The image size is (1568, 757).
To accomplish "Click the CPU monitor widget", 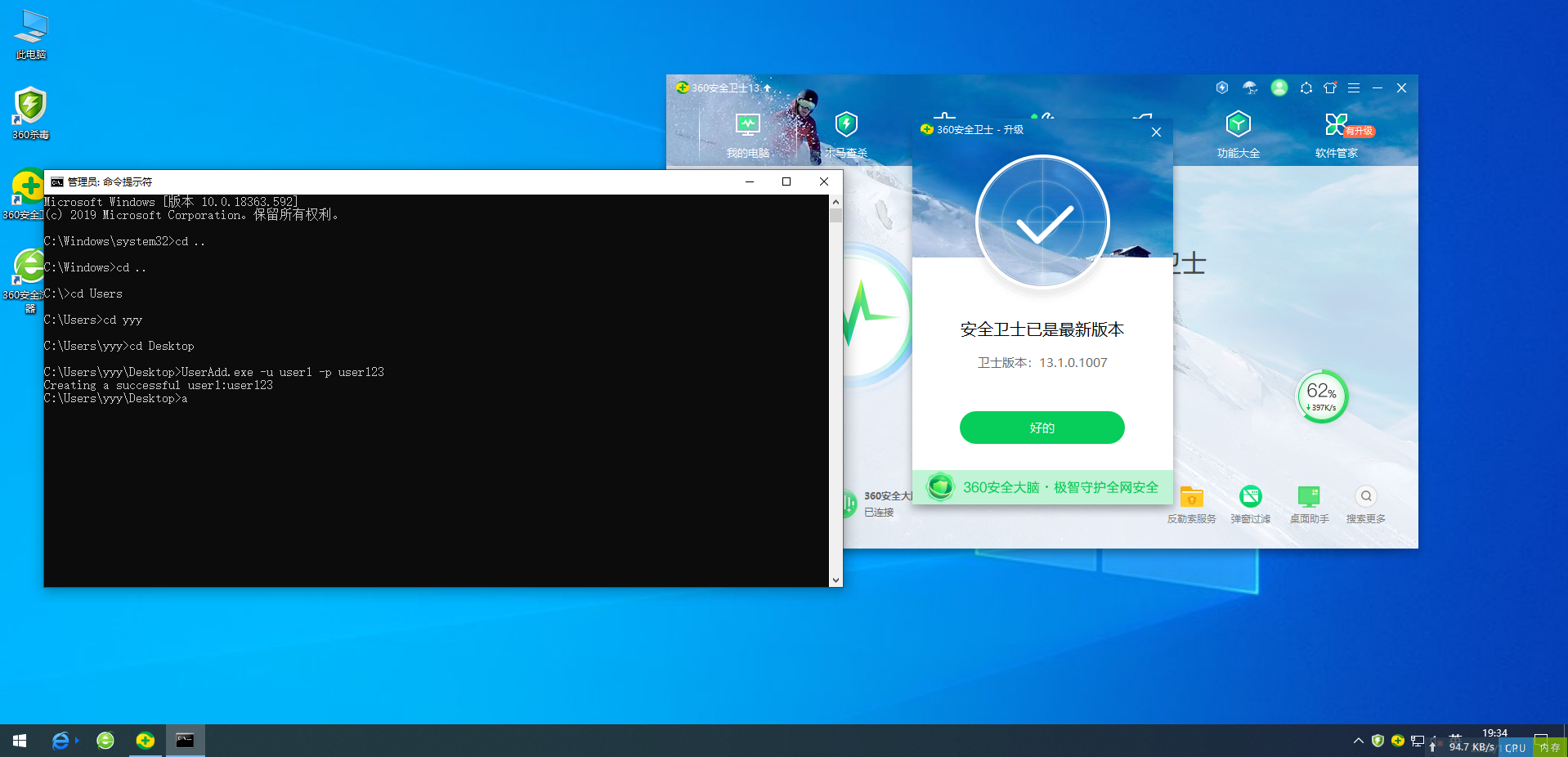I will coord(1516,748).
